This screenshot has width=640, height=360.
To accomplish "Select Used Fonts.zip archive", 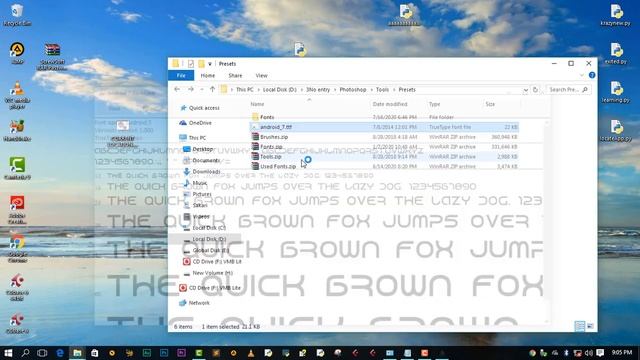I will tap(384, 166).
